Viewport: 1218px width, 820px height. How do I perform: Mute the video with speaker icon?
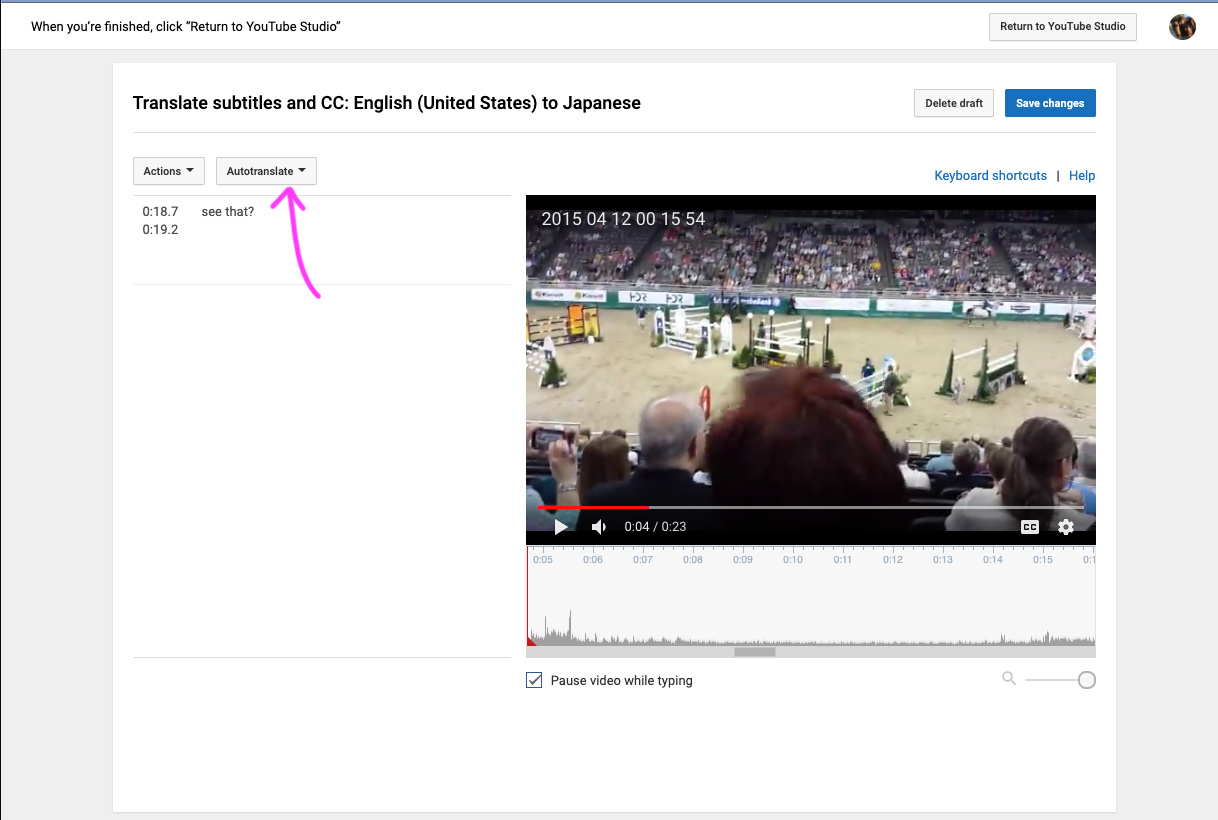tap(598, 527)
